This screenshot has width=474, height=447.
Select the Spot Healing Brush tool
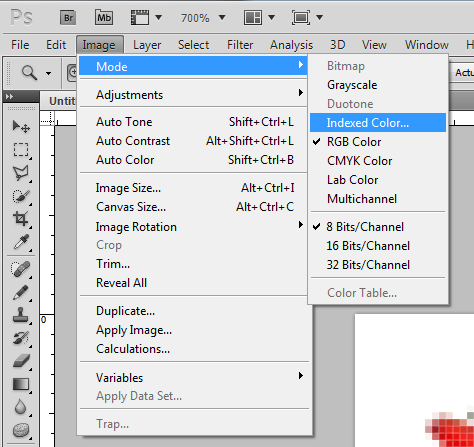click(21, 269)
